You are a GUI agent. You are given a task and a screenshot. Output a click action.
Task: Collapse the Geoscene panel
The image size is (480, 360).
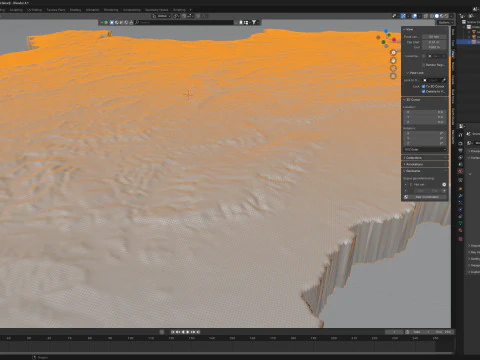[x=412, y=171]
